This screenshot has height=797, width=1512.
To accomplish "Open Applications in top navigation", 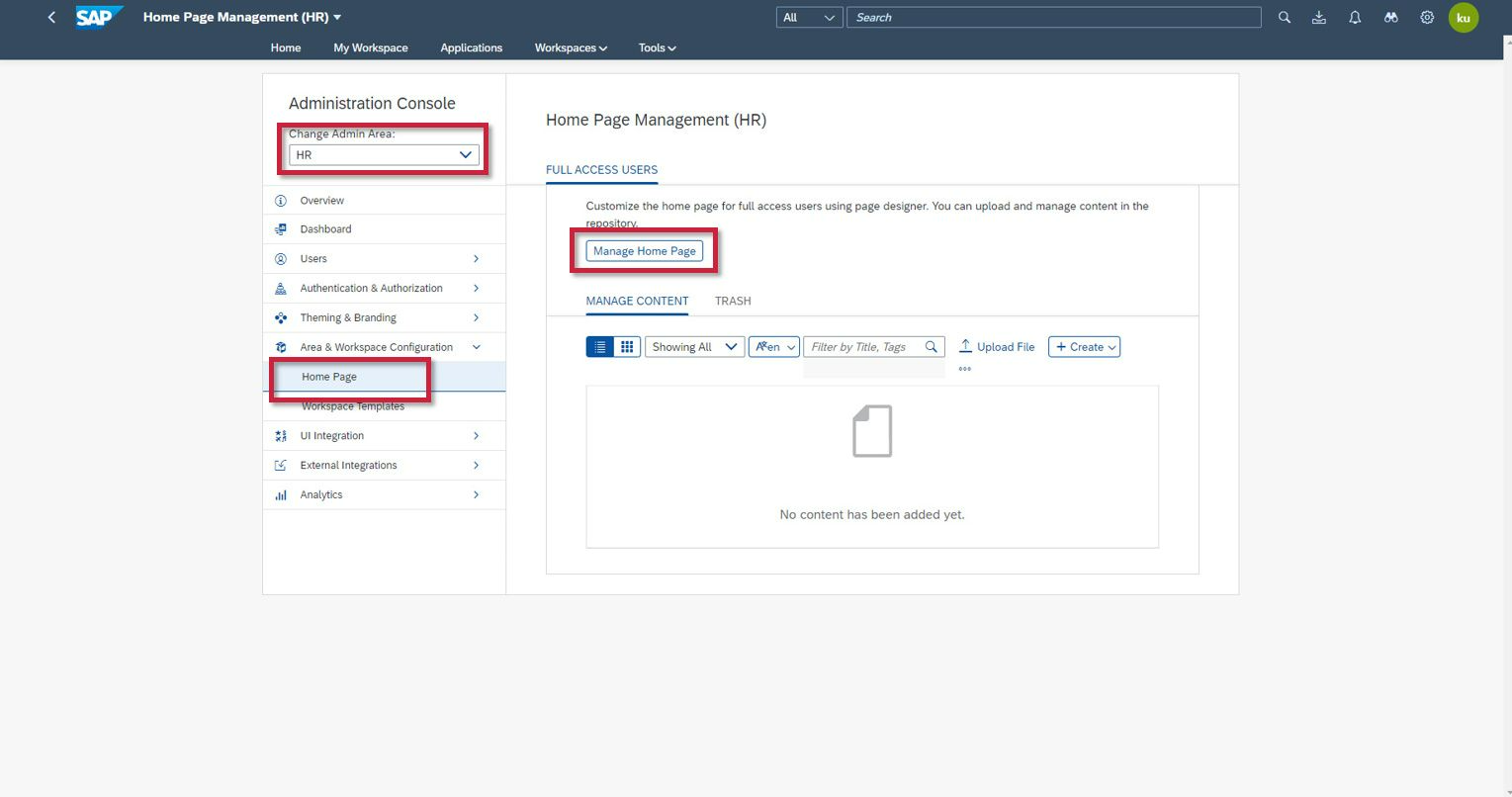I will [x=472, y=47].
